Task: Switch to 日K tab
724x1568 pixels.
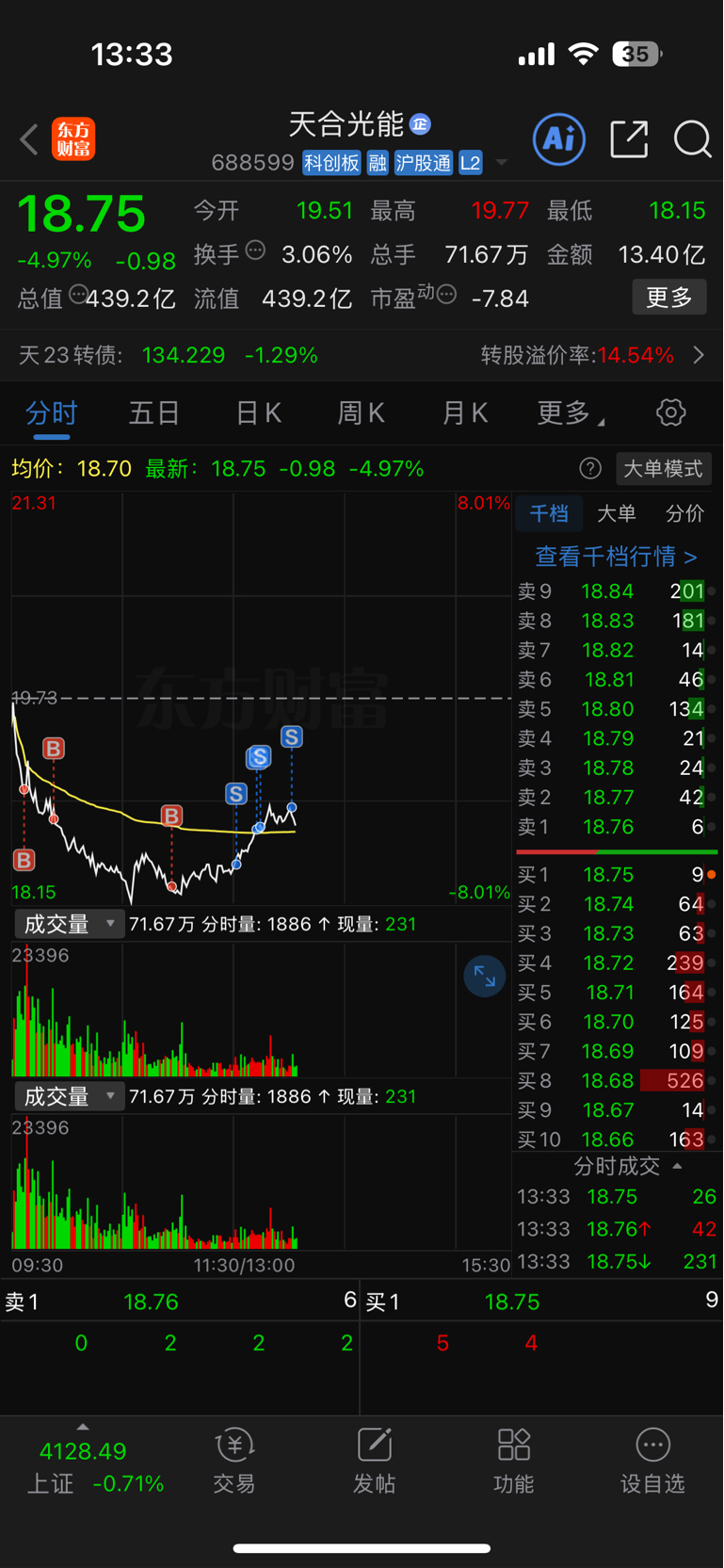Action: click(x=258, y=412)
